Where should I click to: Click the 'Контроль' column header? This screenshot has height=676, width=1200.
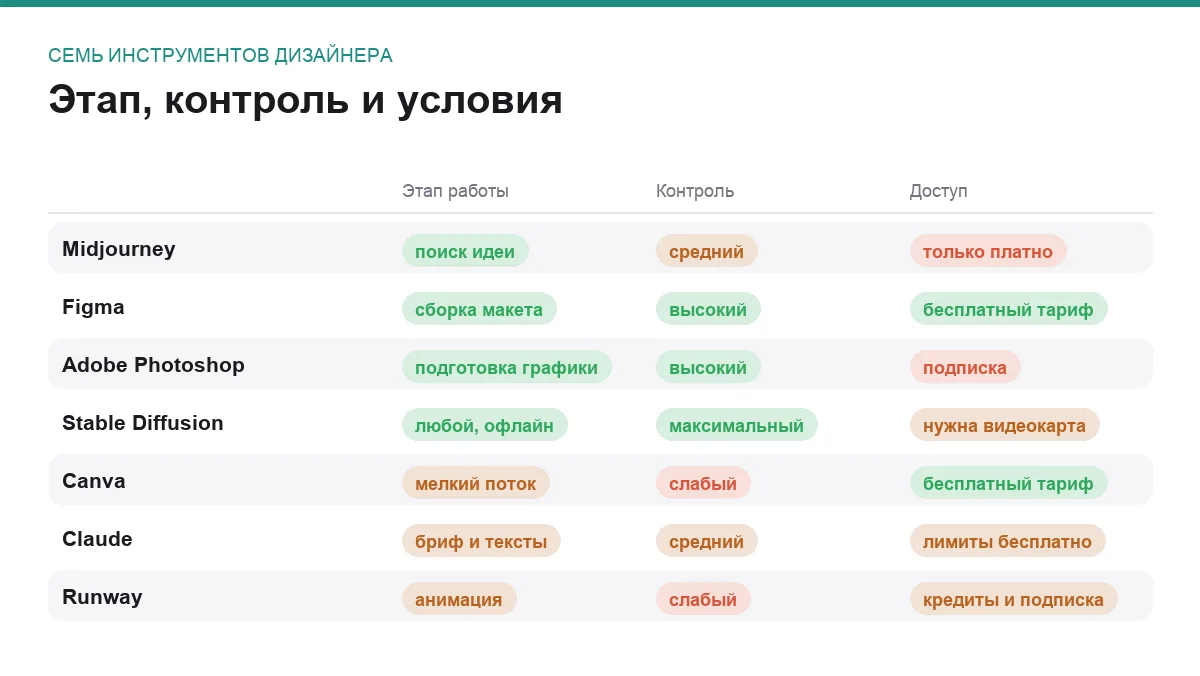point(695,191)
